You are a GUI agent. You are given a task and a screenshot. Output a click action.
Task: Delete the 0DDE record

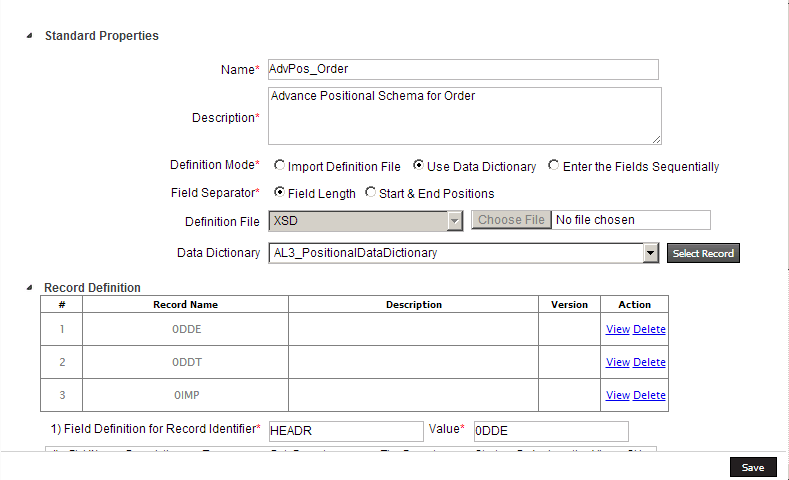(x=649, y=330)
